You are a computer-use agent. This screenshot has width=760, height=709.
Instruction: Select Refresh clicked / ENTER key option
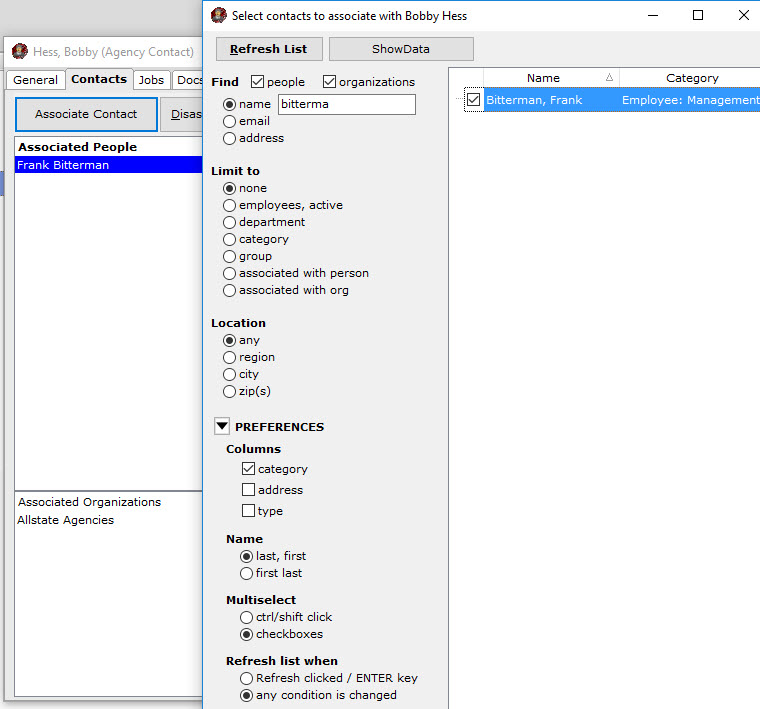[x=246, y=678]
